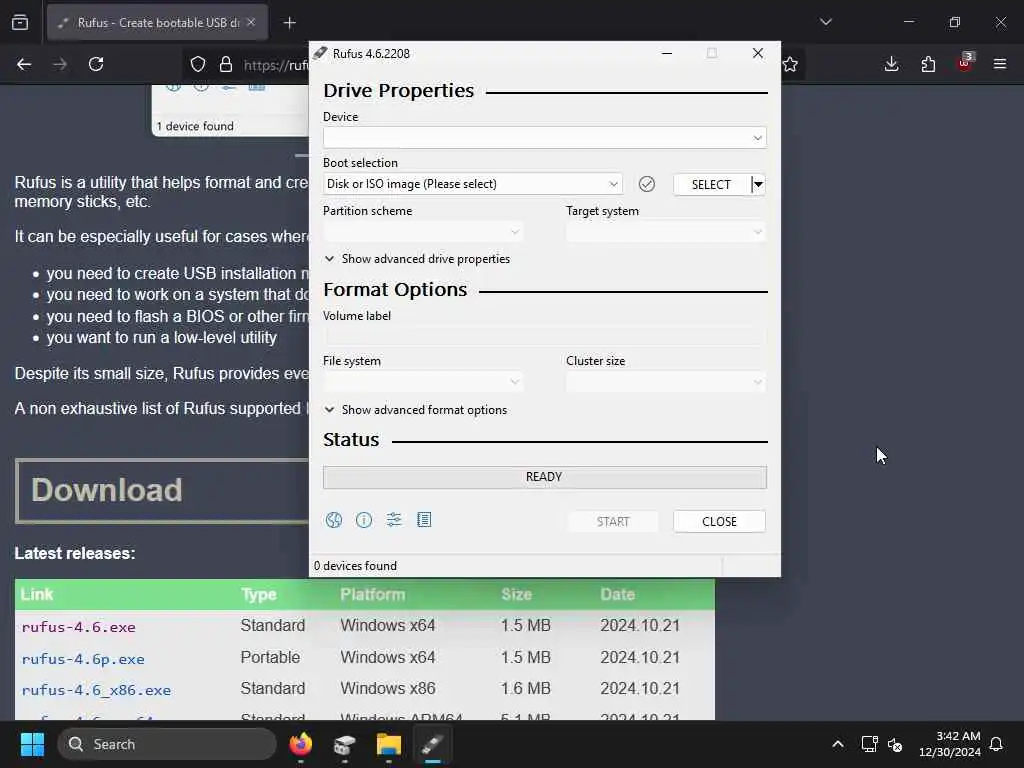The height and width of the screenshot is (768, 1024).
Task: Open the Partition scheme dropdown
Action: pos(423,232)
